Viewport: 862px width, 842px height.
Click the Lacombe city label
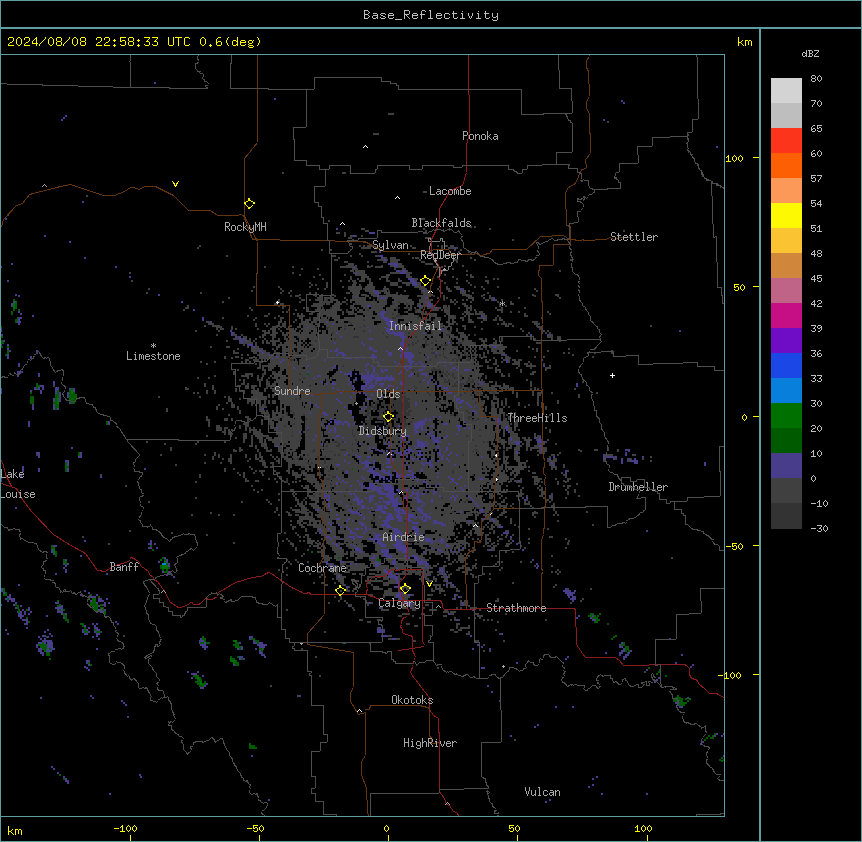click(x=450, y=191)
